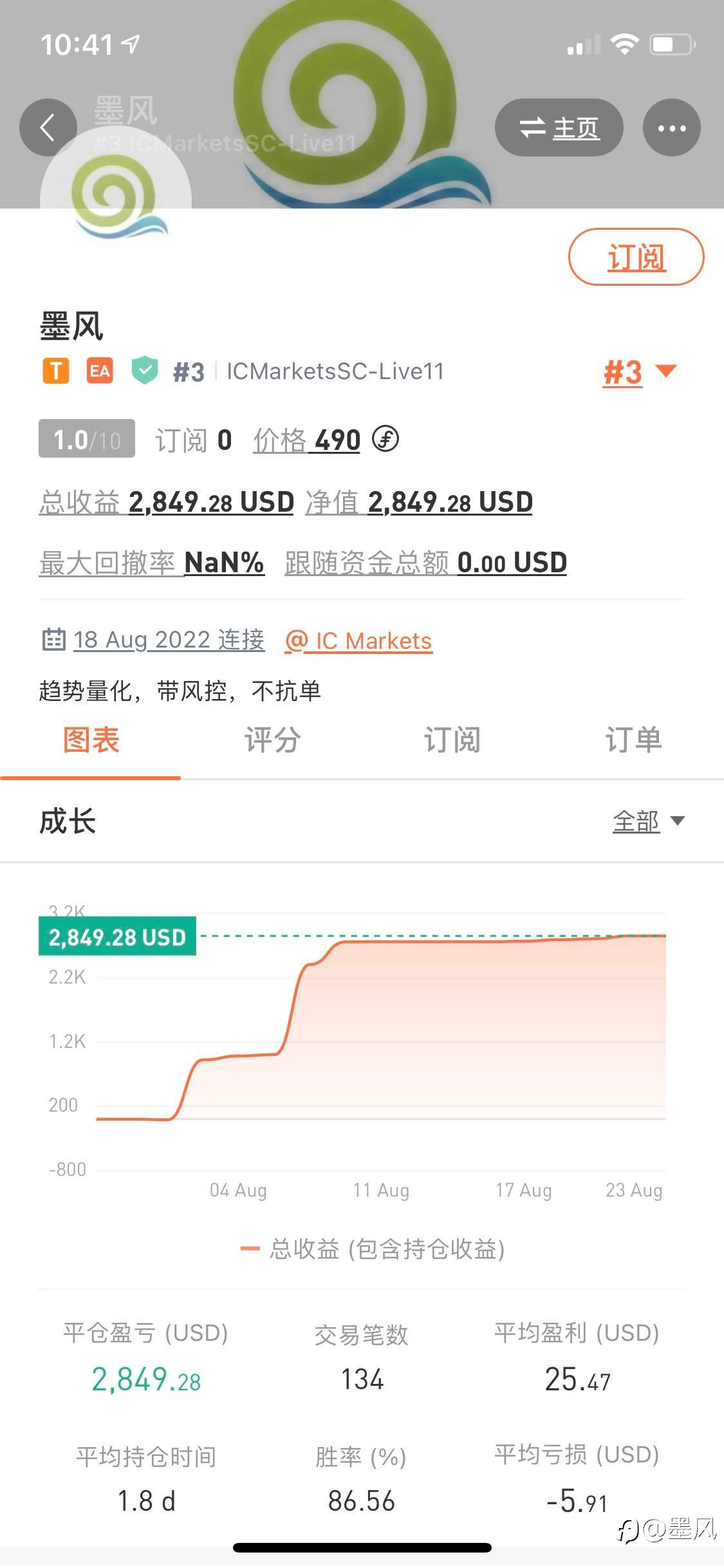Switch view using the 主页 toggle button

pyautogui.click(x=559, y=127)
